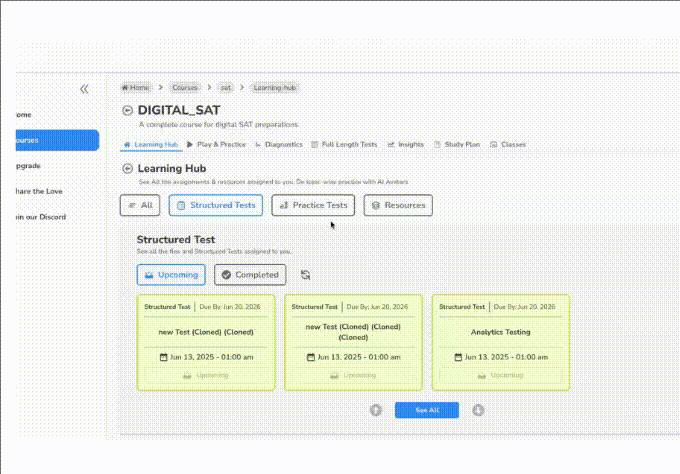The image size is (680, 474).
Task: Click the back arrow beside DIGITAL_SAT
Action: point(128,111)
